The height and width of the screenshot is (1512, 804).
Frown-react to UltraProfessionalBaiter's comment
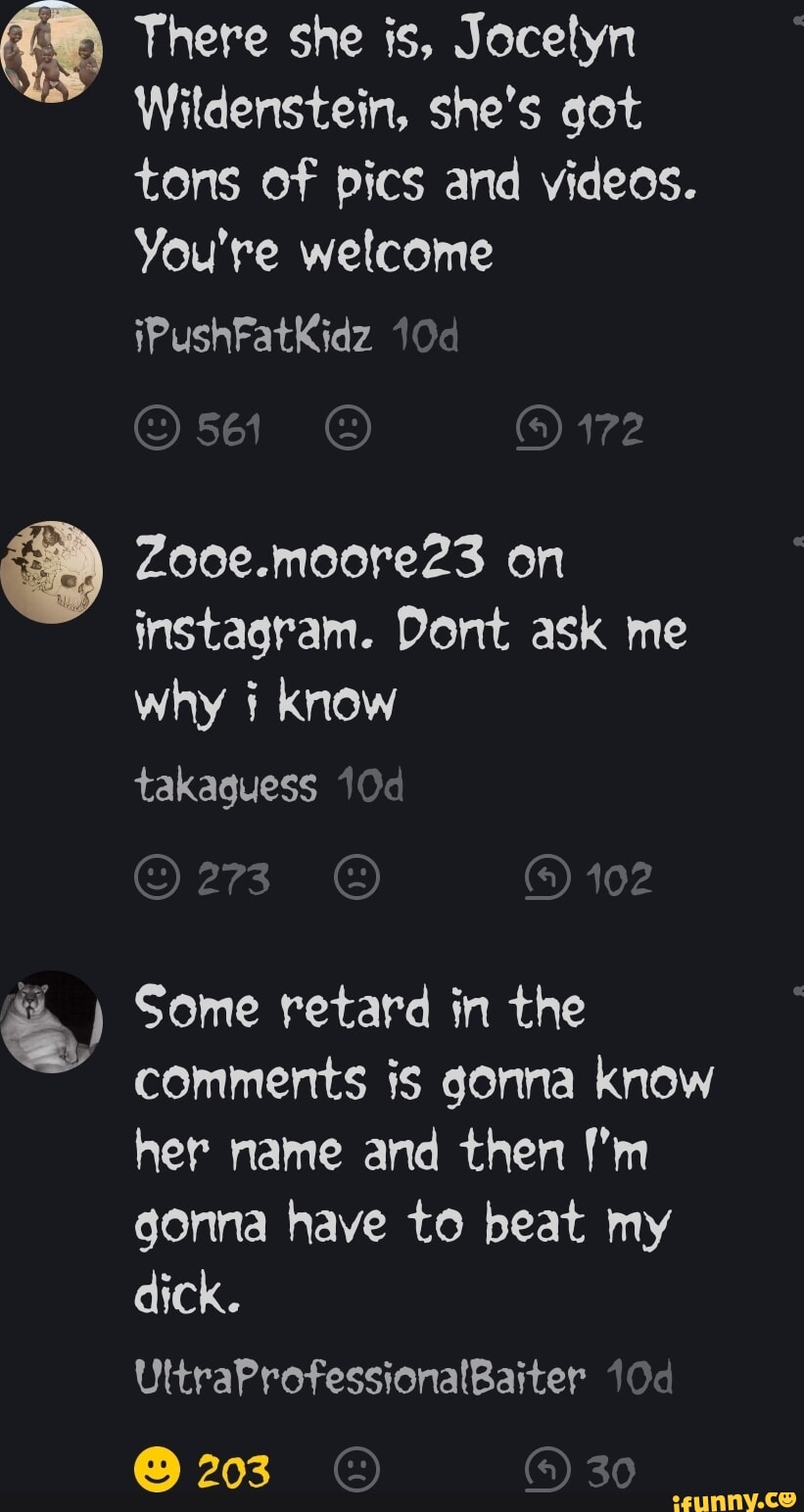pyautogui.click(x=356, y=1471)
